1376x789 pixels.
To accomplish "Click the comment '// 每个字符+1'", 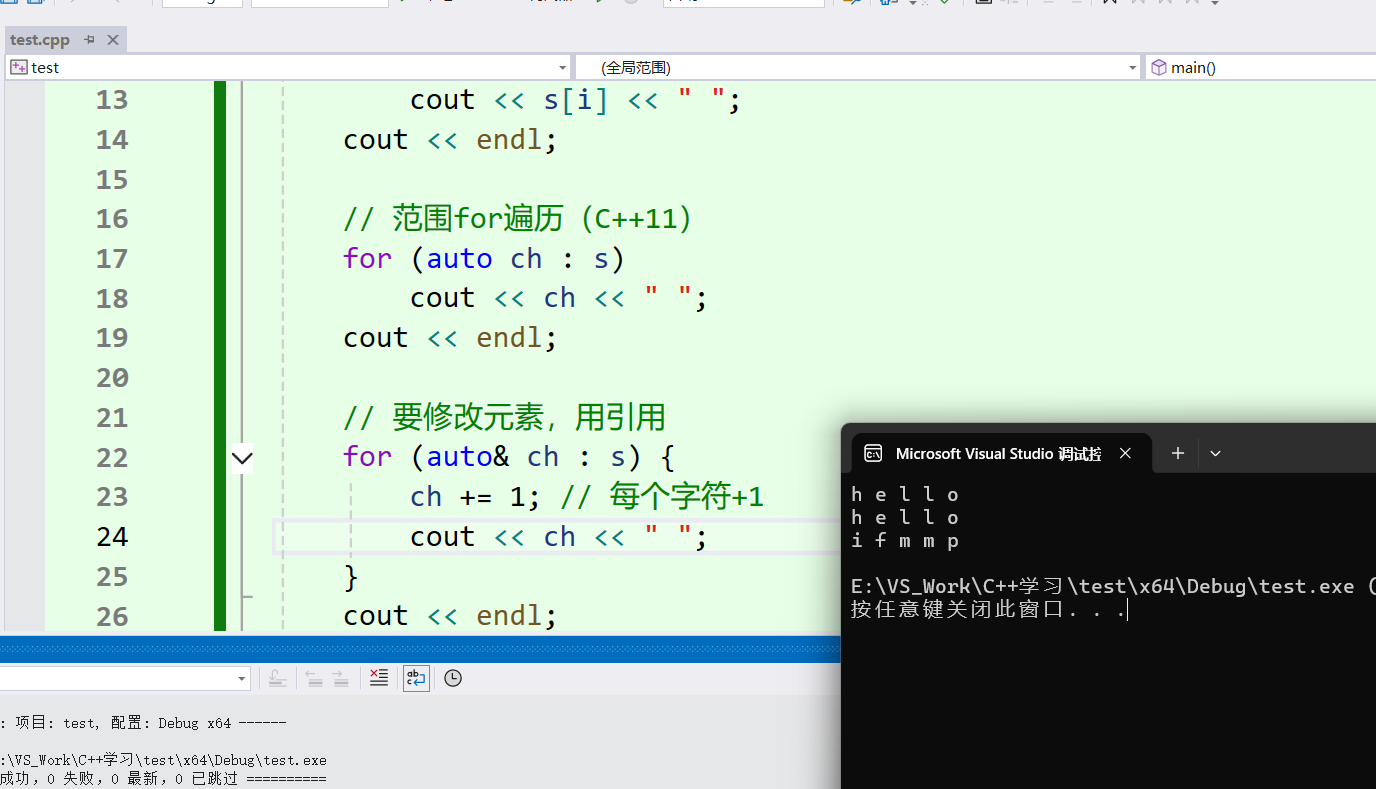I will [662, 496].
